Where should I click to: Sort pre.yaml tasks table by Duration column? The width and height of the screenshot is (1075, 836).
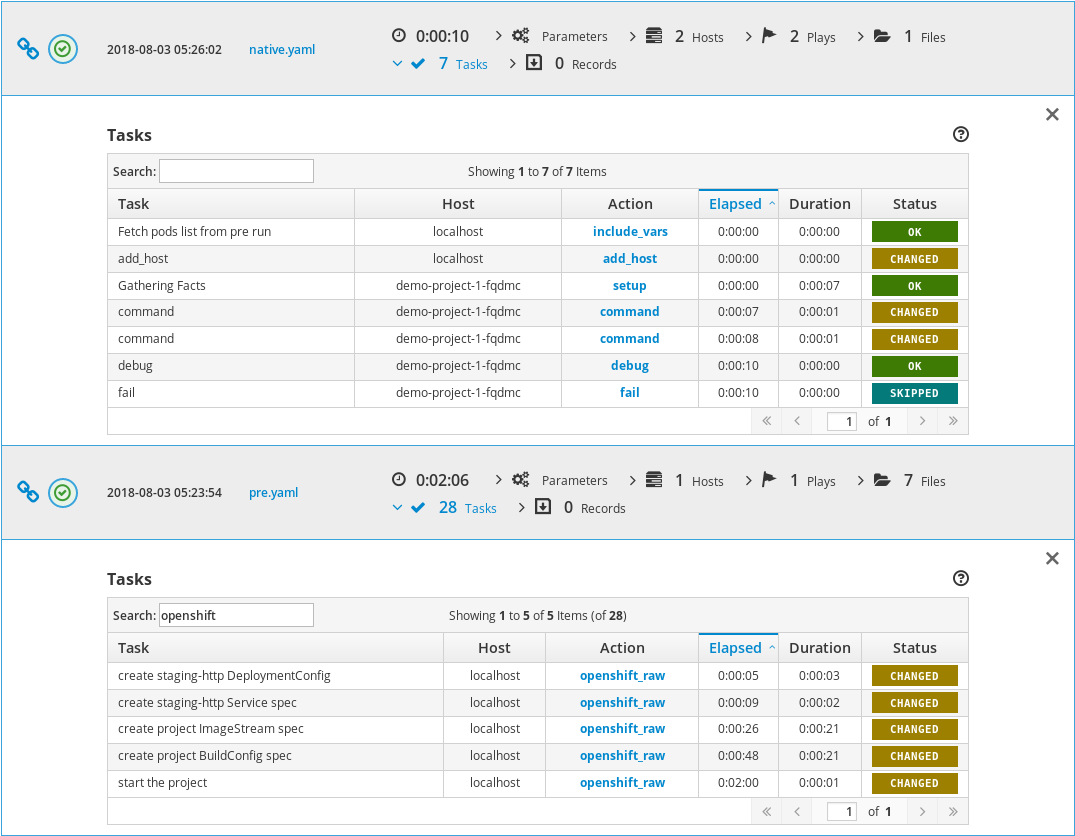(x=819, y=648)
